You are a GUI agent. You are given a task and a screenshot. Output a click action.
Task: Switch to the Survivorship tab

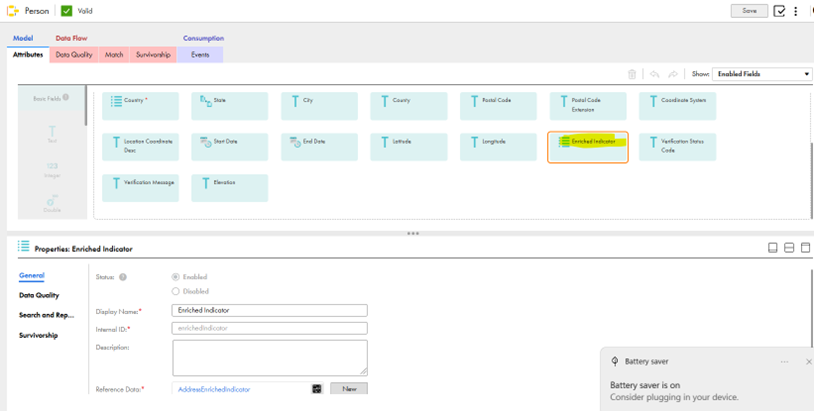(153, 54)
